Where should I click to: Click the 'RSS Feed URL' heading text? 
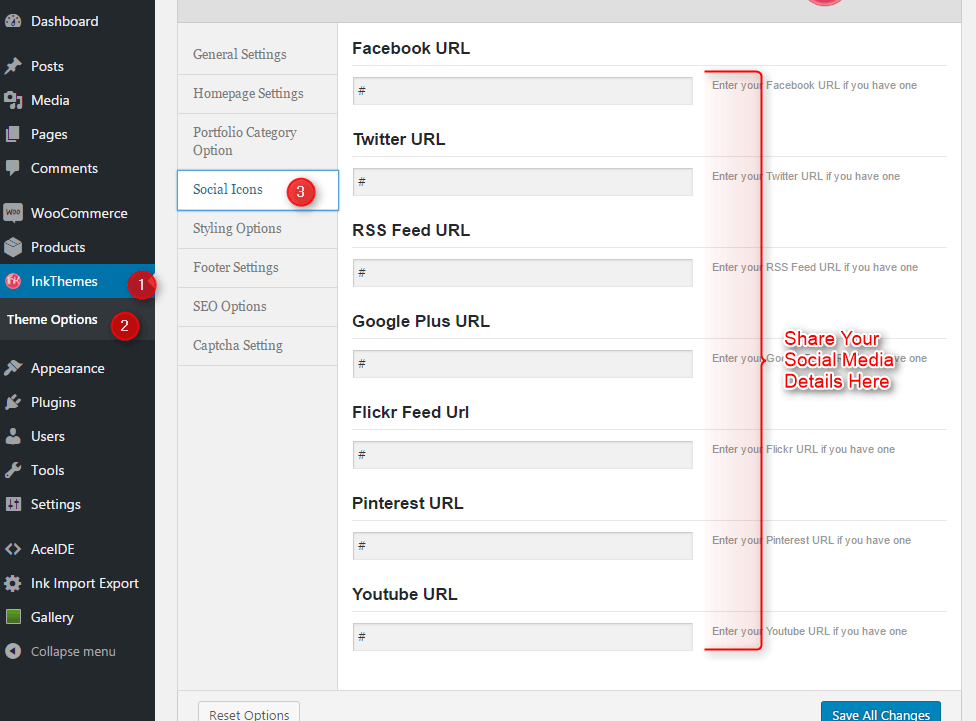pyautogui.click(x=411, y=230)
